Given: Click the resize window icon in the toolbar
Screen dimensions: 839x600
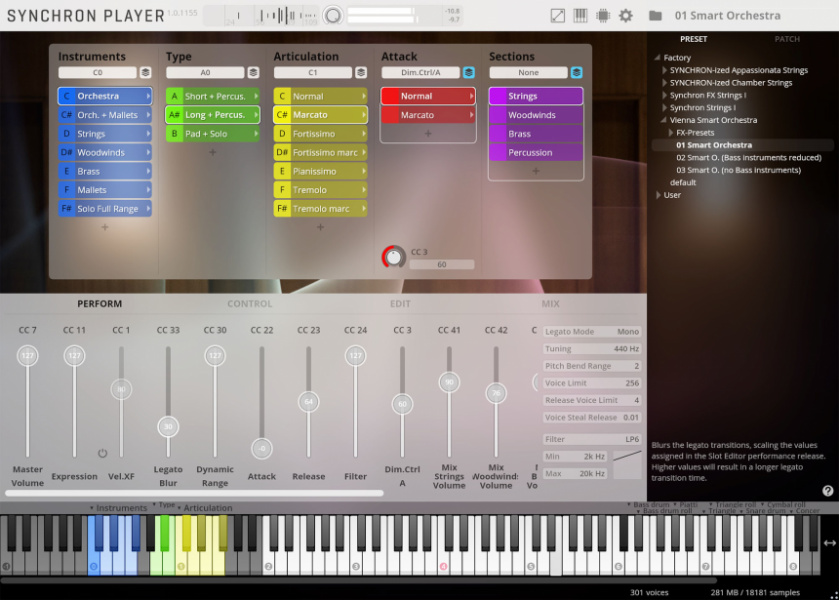Looking at the screenshot, I should pos(558,15).
